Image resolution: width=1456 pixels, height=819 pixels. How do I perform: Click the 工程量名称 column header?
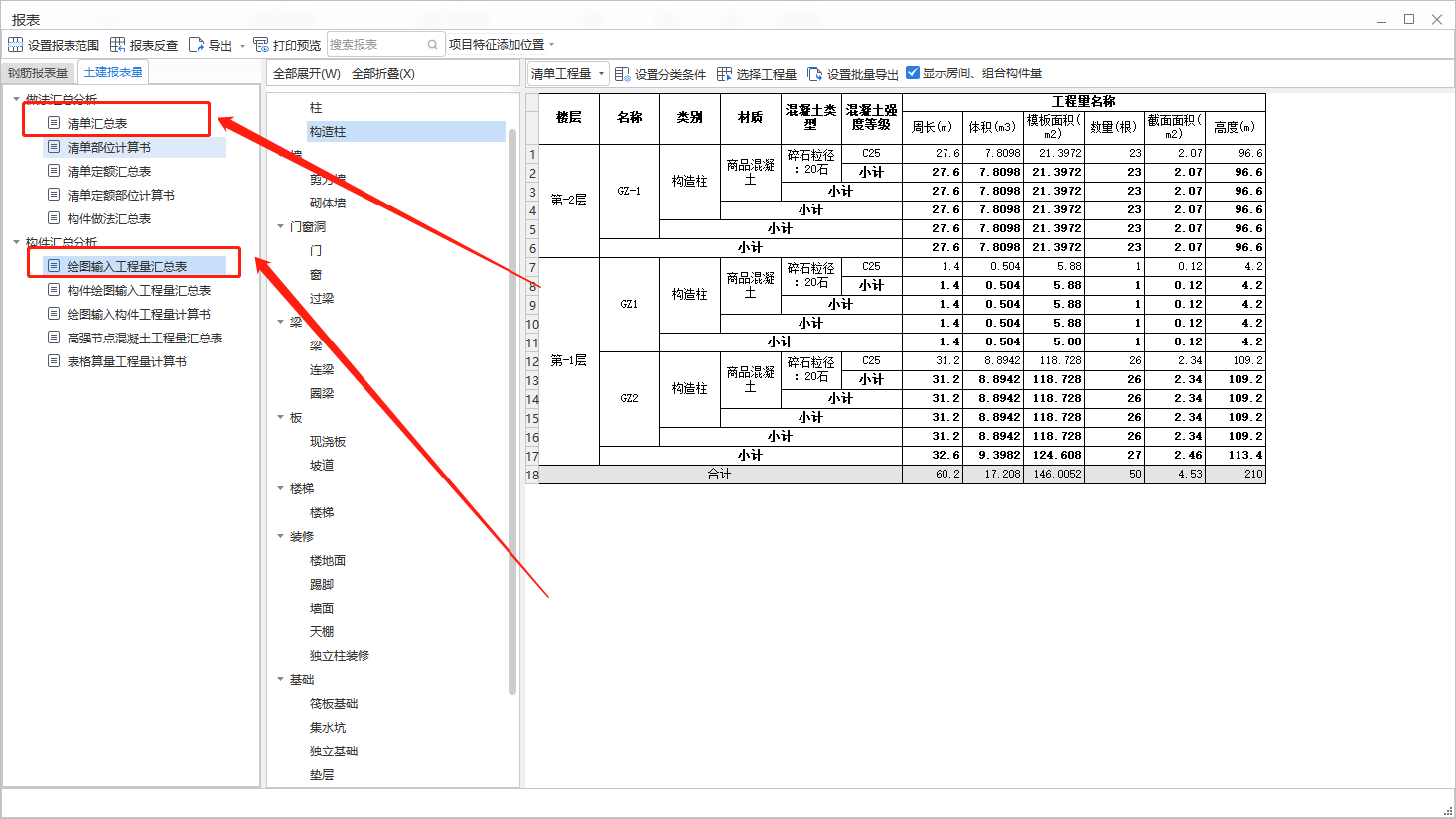point(1084,102)
